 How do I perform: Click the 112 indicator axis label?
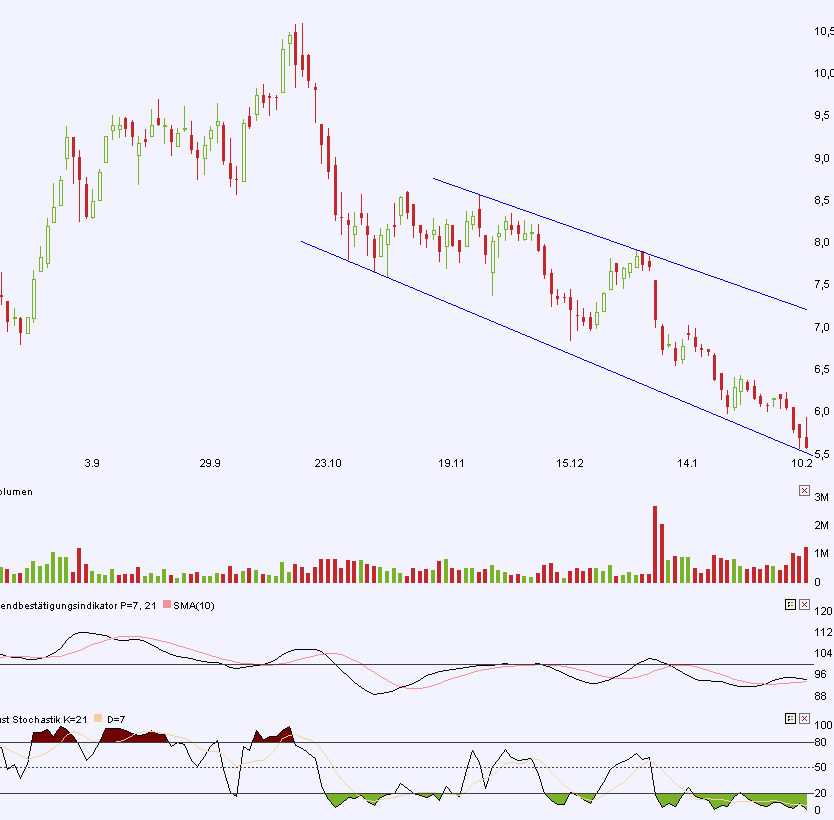click(x=823, y=632)
